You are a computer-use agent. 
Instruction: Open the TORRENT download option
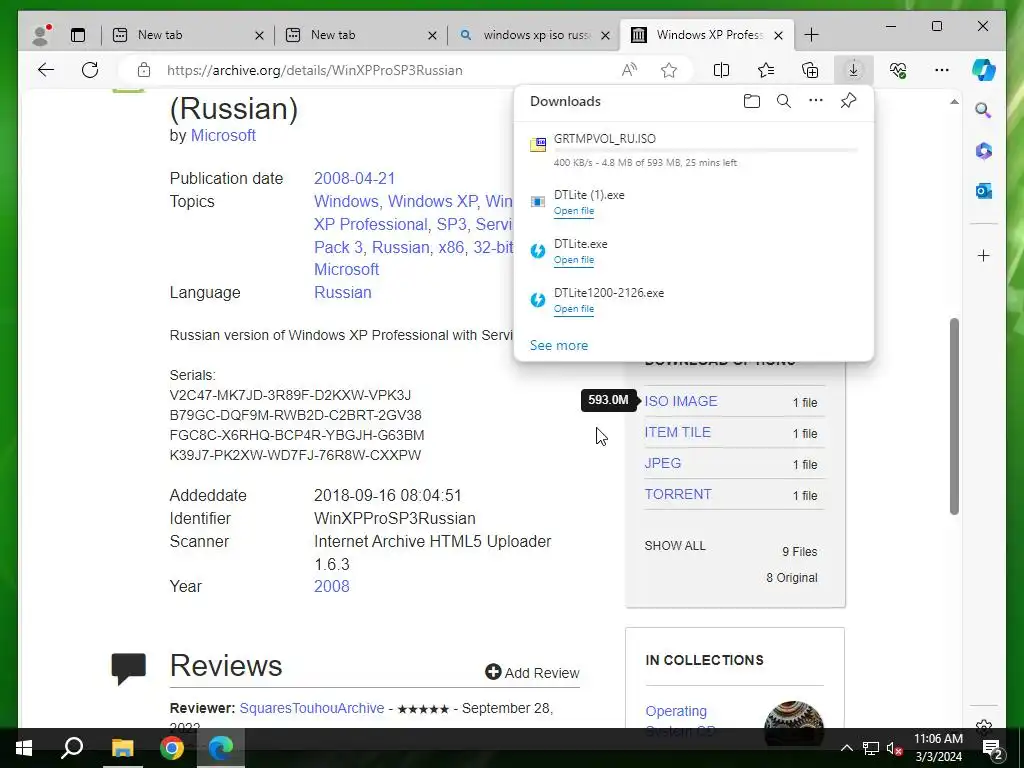(678, 494)
